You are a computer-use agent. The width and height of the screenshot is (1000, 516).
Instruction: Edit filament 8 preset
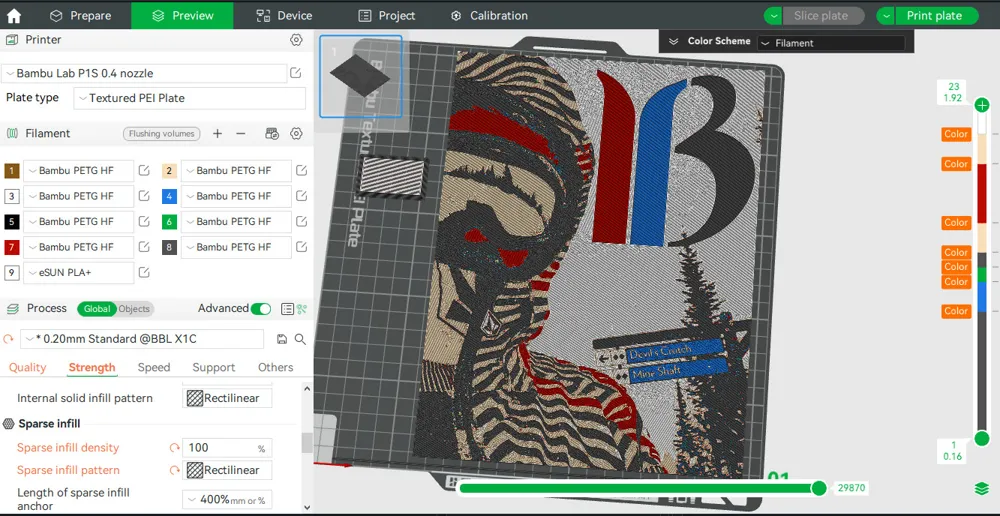[302, 247]
